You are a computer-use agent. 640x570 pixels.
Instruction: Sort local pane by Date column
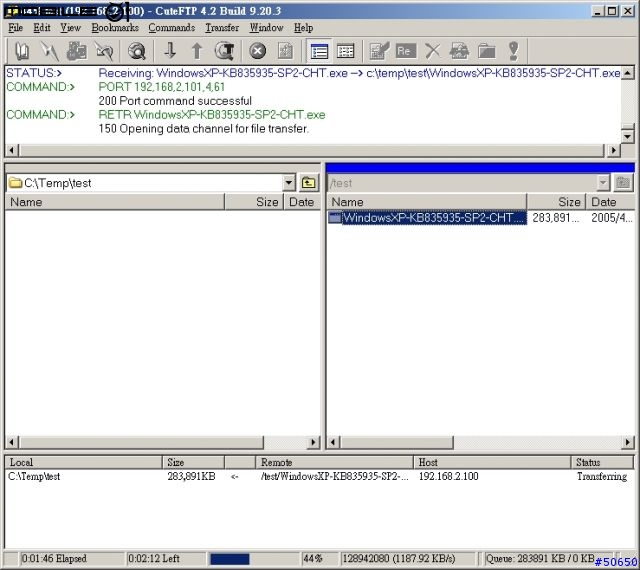302,202
